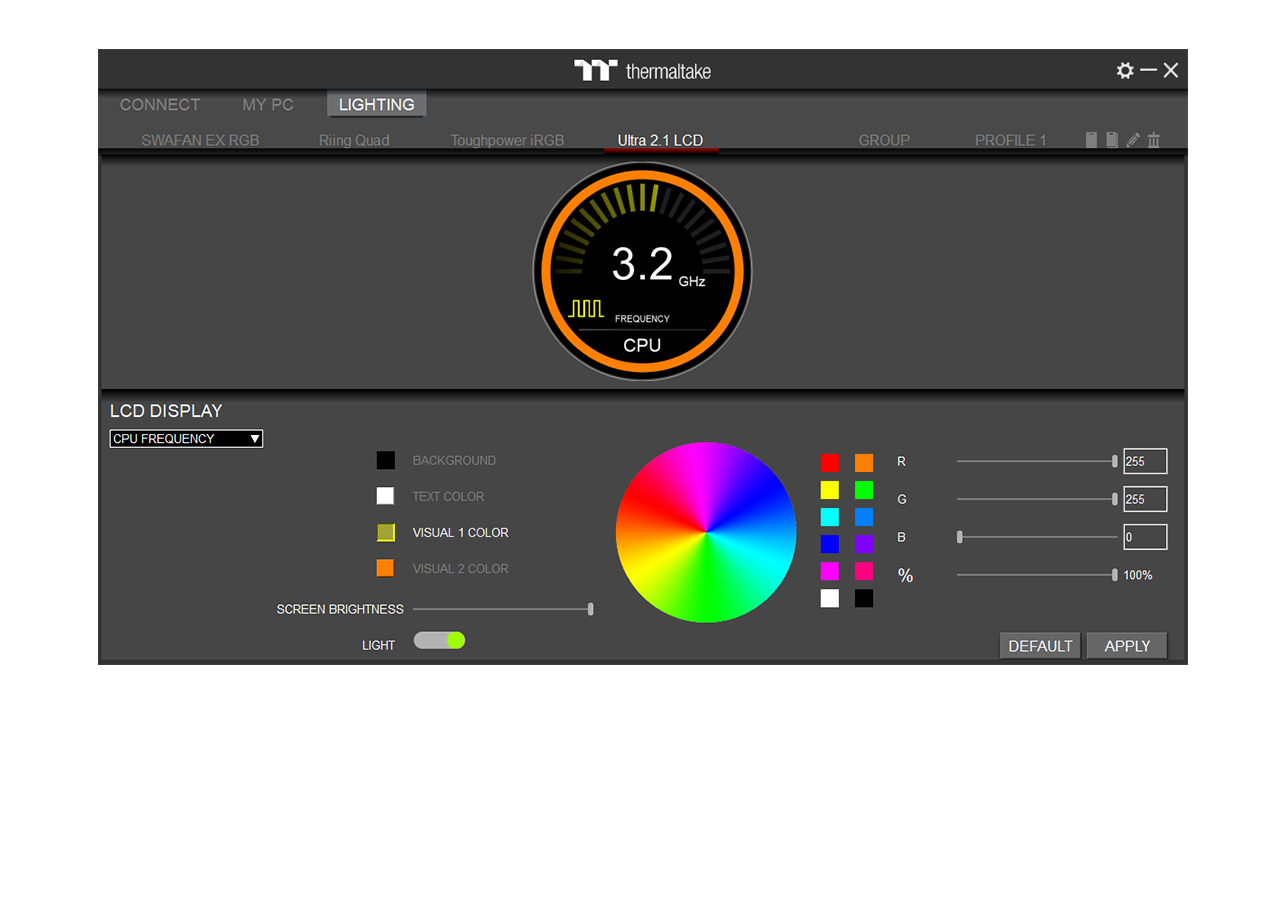The height and width of the screenshot is (900, 1280).
Task: Click the GROUP option
Action: click(884, 140)
